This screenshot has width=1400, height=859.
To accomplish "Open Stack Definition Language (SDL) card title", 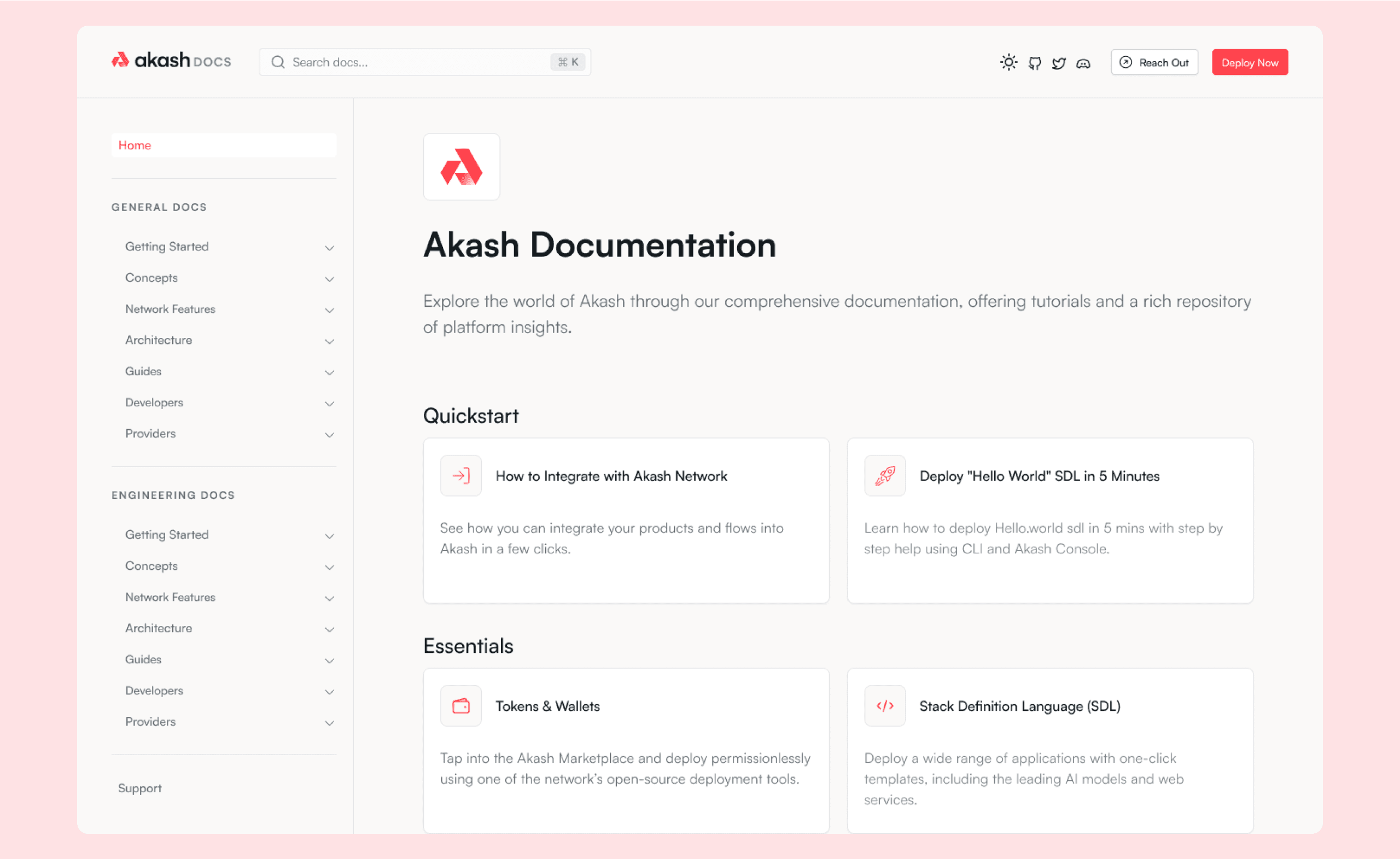I will (1020, 706).
